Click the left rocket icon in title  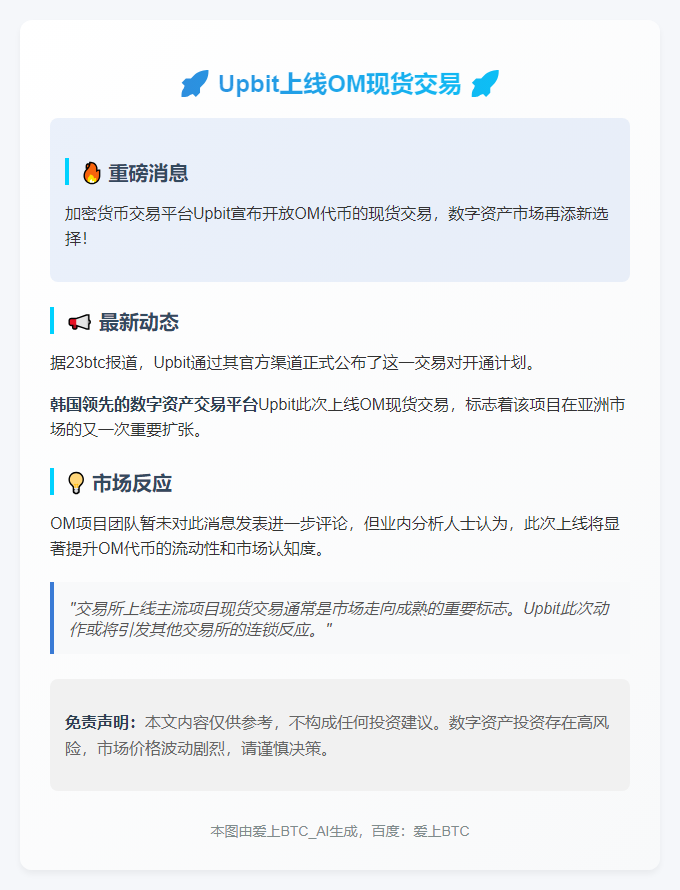tap(195, 83)
